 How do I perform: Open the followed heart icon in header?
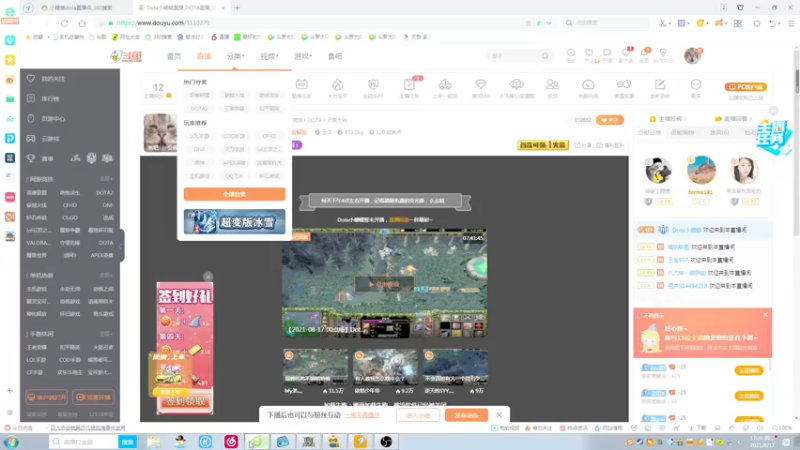[x=589, y=55]
